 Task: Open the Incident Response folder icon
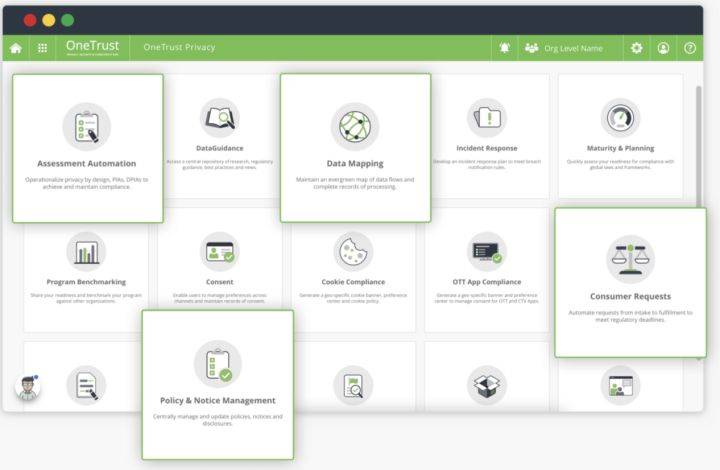click(487, 118)
